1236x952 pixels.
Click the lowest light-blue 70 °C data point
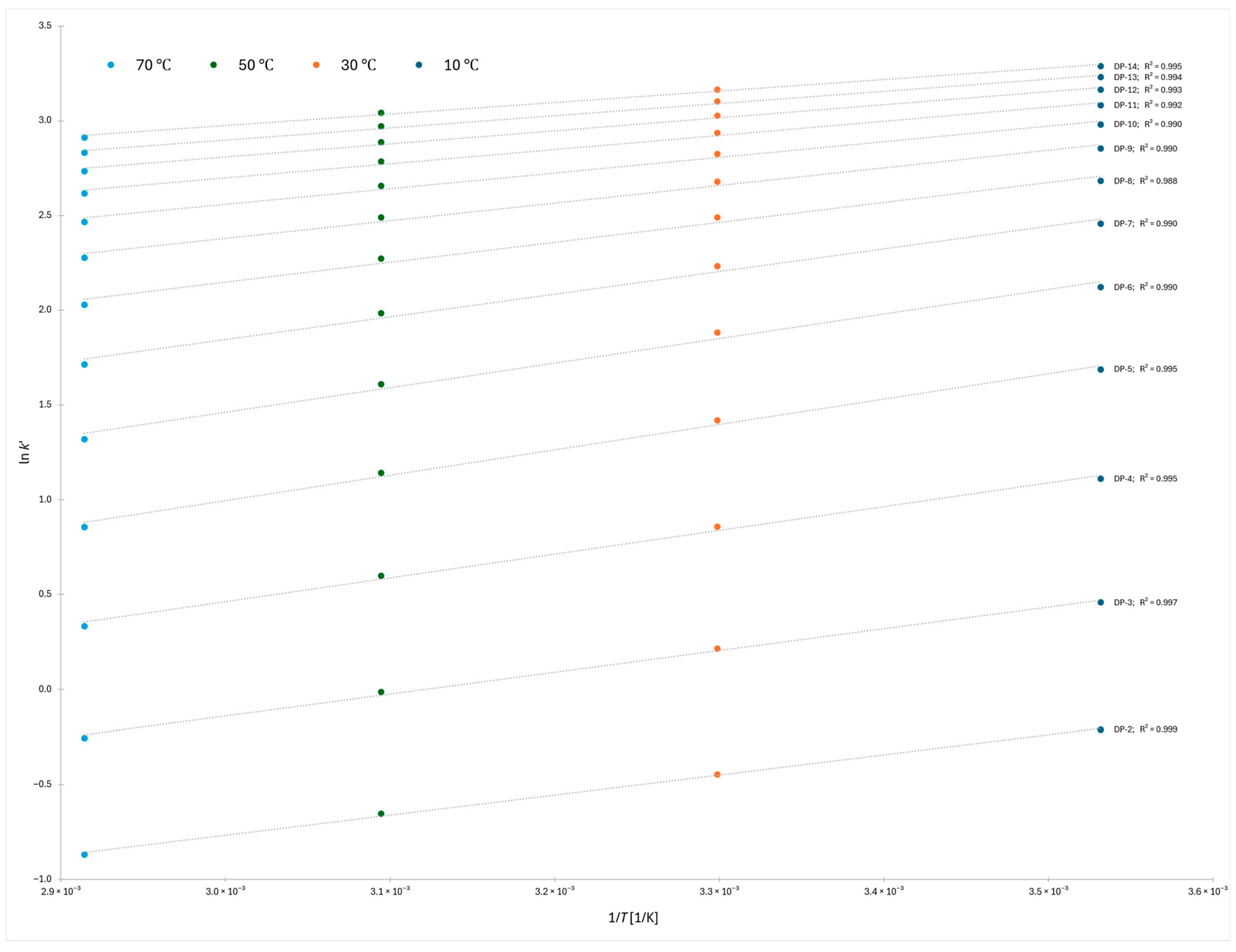tap(84, 855)
